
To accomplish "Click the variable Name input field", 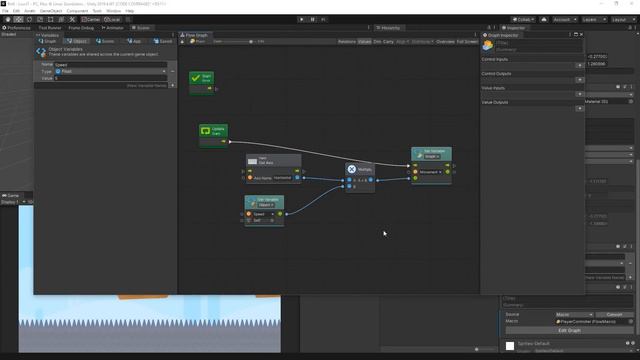I will pos(111,64).
